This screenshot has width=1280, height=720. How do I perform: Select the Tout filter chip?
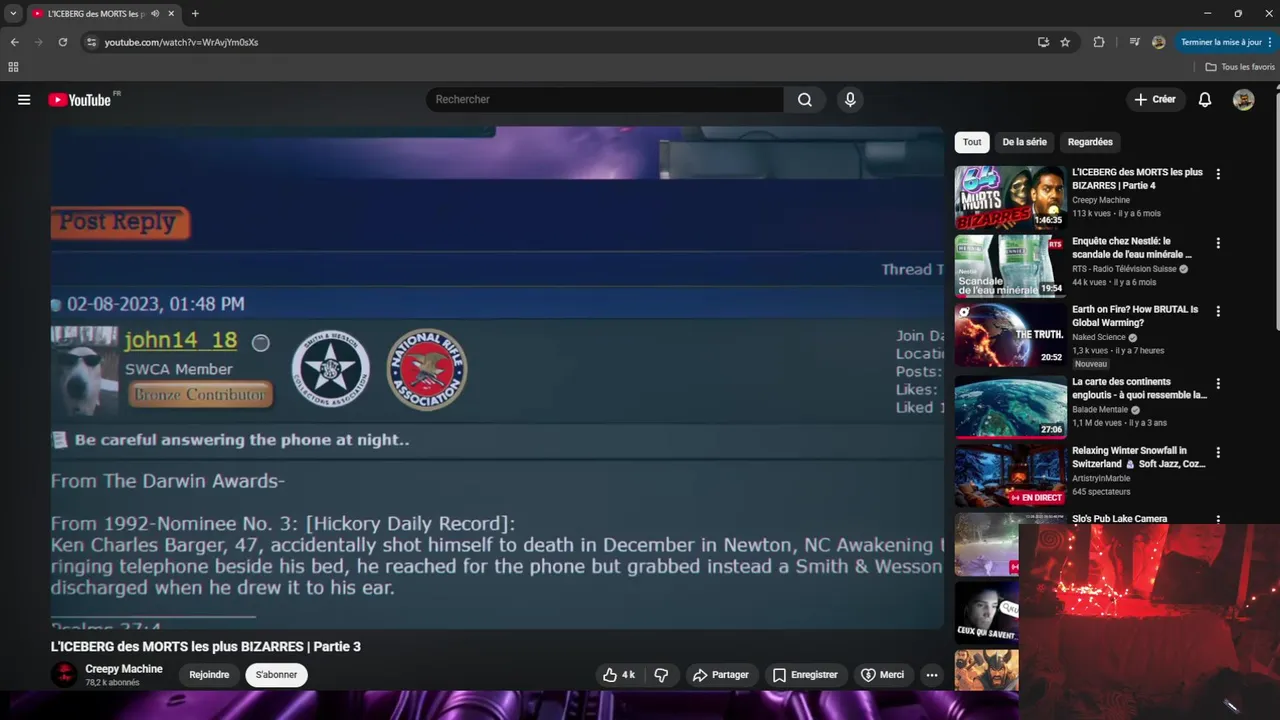(x=972, y=142)
